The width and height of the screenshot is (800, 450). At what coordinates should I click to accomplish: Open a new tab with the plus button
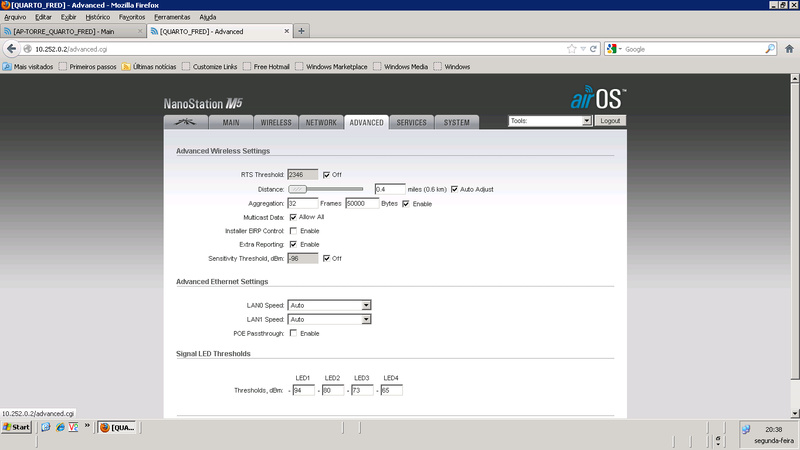pos(302,31)
